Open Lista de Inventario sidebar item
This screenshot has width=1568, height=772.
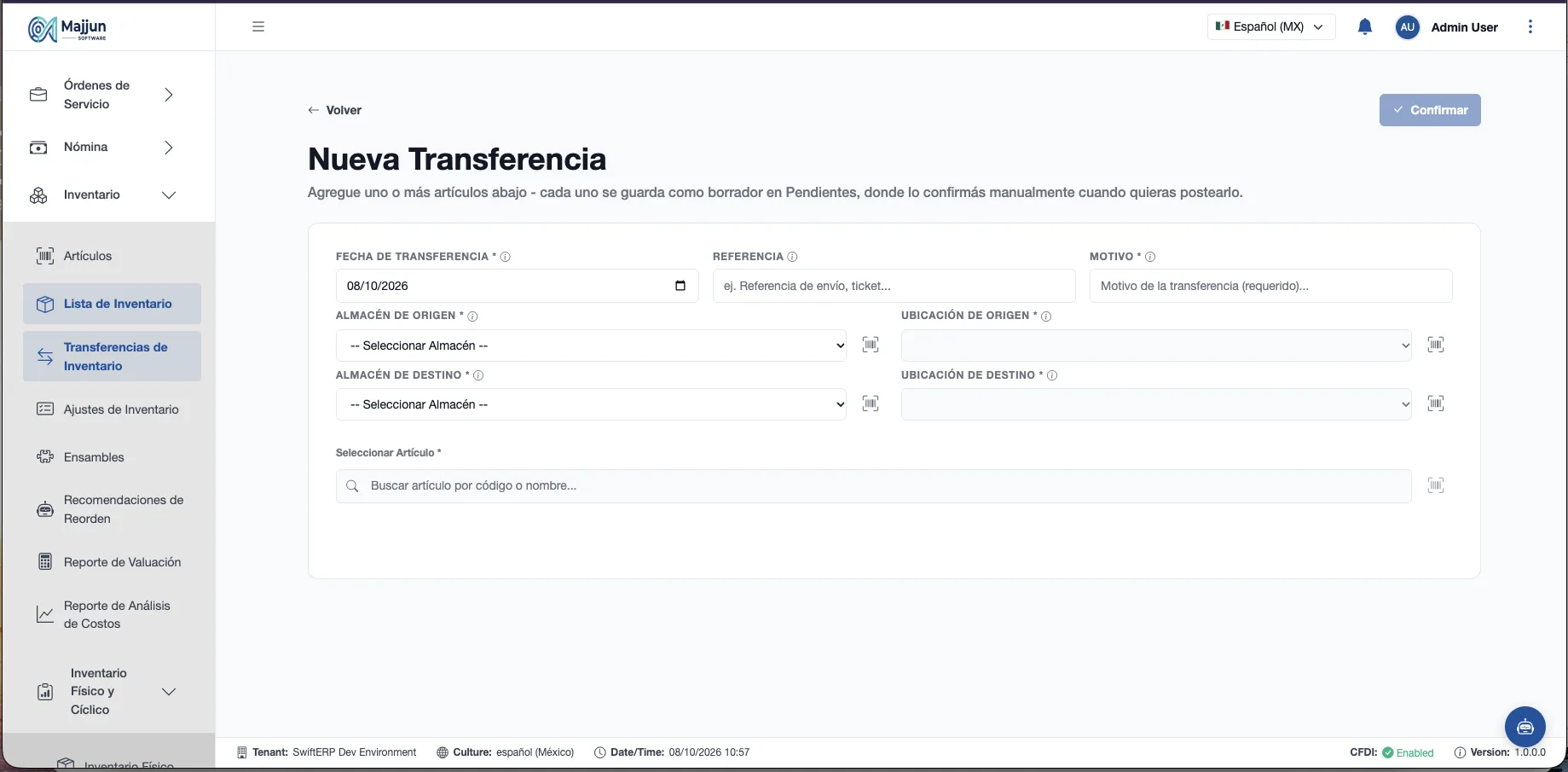pos(112,304)
